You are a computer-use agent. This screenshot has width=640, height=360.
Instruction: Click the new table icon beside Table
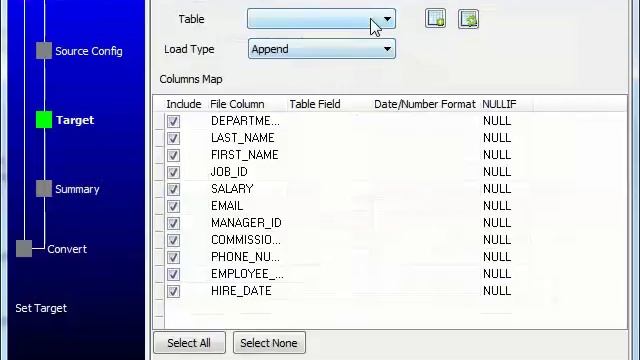pyautogui.click(x=435, y=19)
